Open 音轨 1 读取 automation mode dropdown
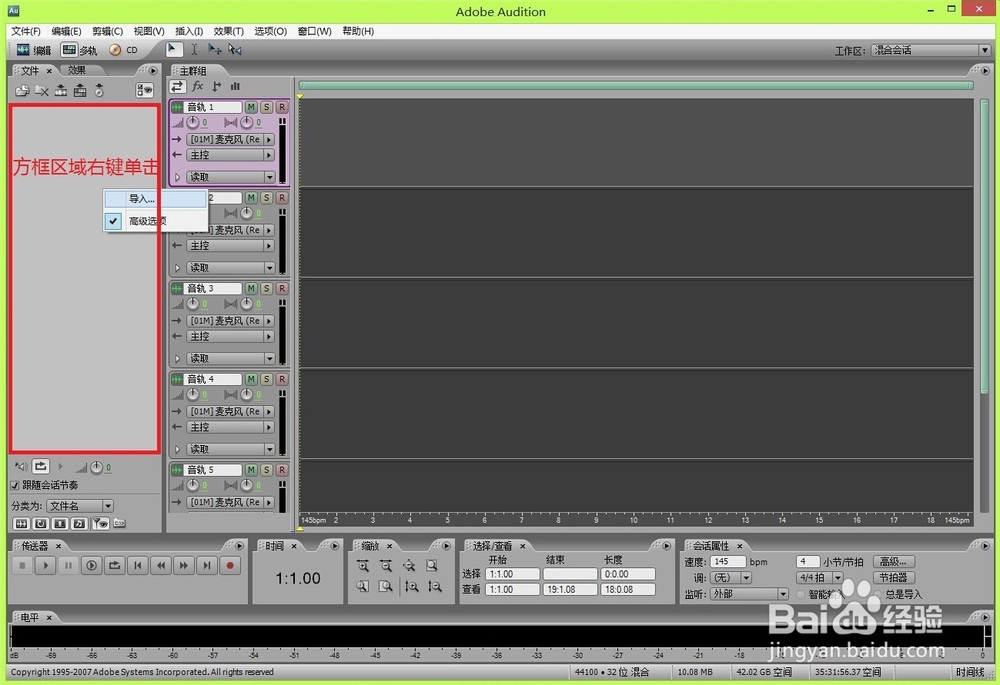The image size is (1000, 685). tap(230, 177)
